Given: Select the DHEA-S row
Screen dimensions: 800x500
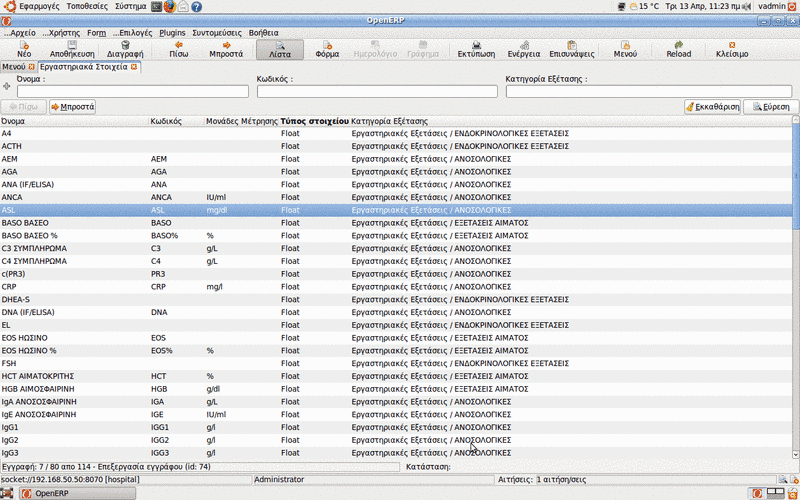Looking at the screenshot, I should click(x=396, y=299).
